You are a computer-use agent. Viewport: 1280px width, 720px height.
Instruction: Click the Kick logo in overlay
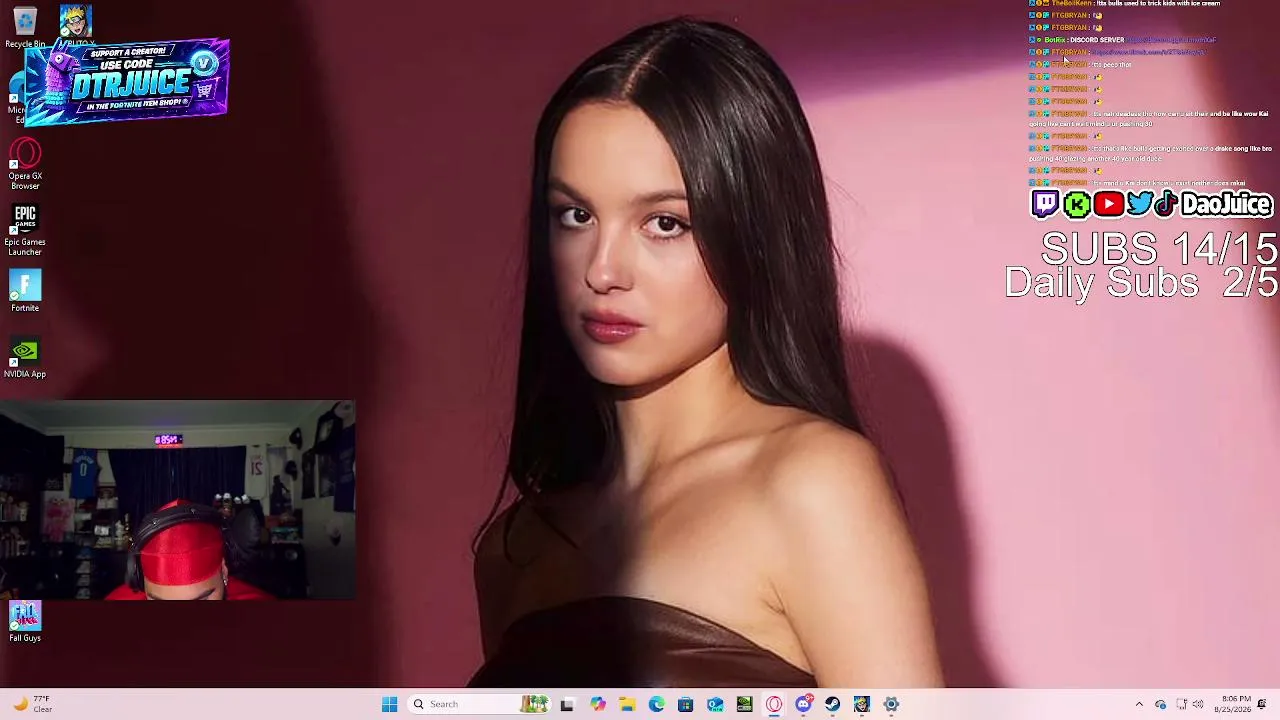tap(1077, 205)
